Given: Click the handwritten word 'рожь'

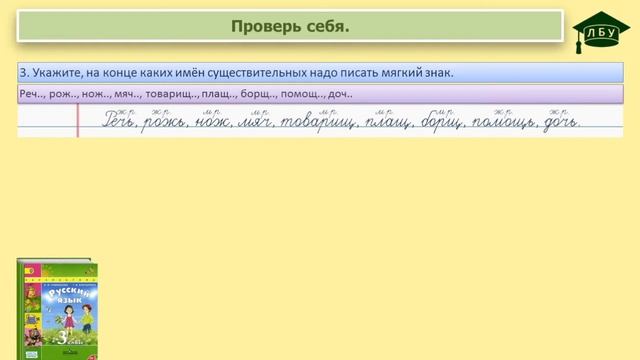Looking at the screenshot, I should [164, 122].
